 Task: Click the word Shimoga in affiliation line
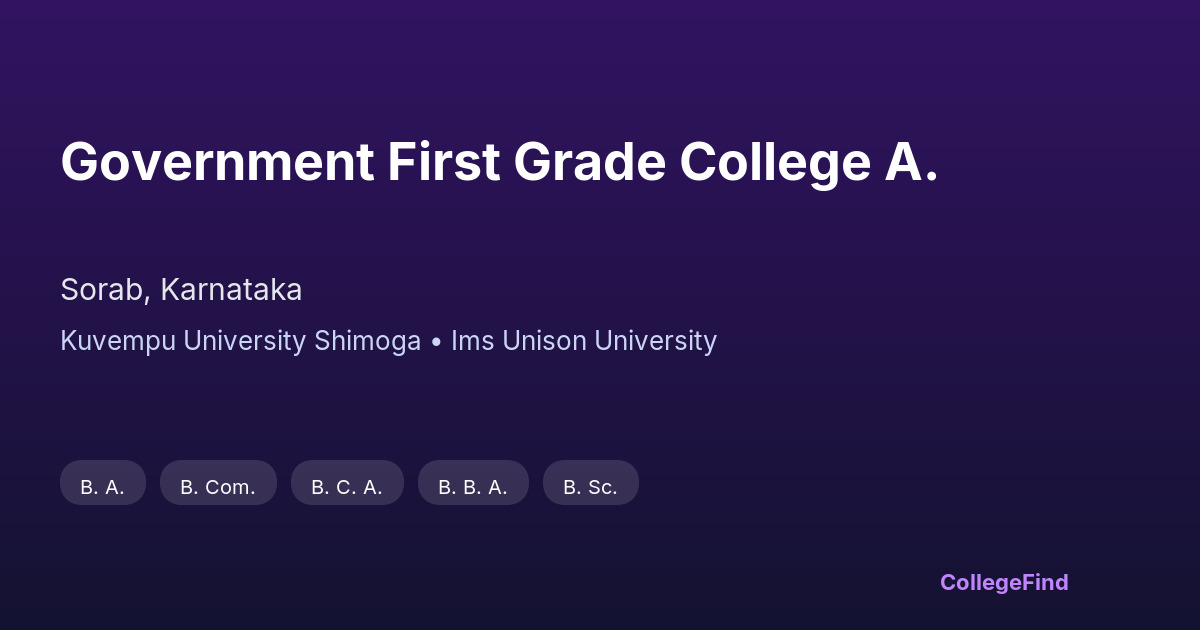(367, 341)
